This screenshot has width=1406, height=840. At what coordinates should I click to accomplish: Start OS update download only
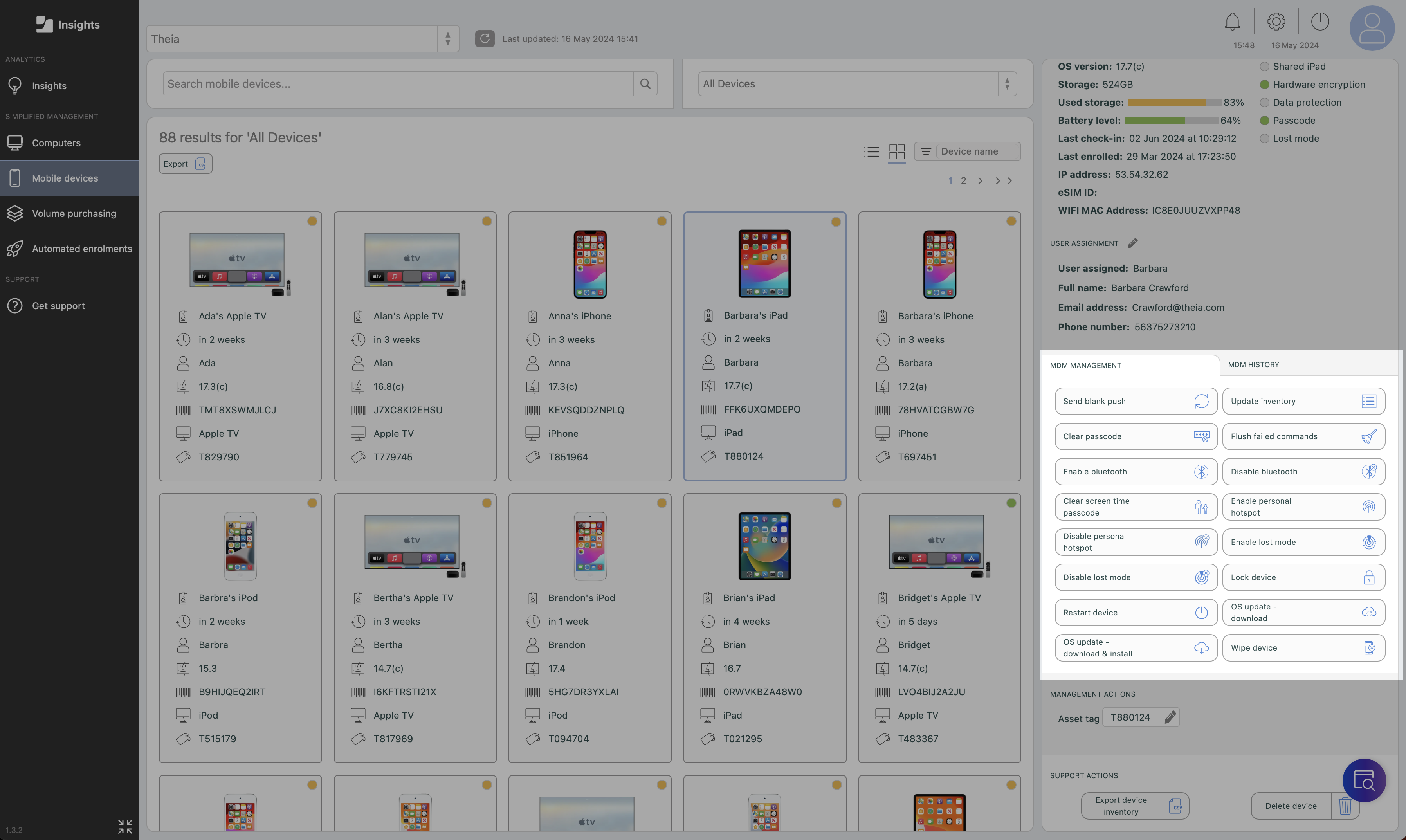(x=1303, y=613)
